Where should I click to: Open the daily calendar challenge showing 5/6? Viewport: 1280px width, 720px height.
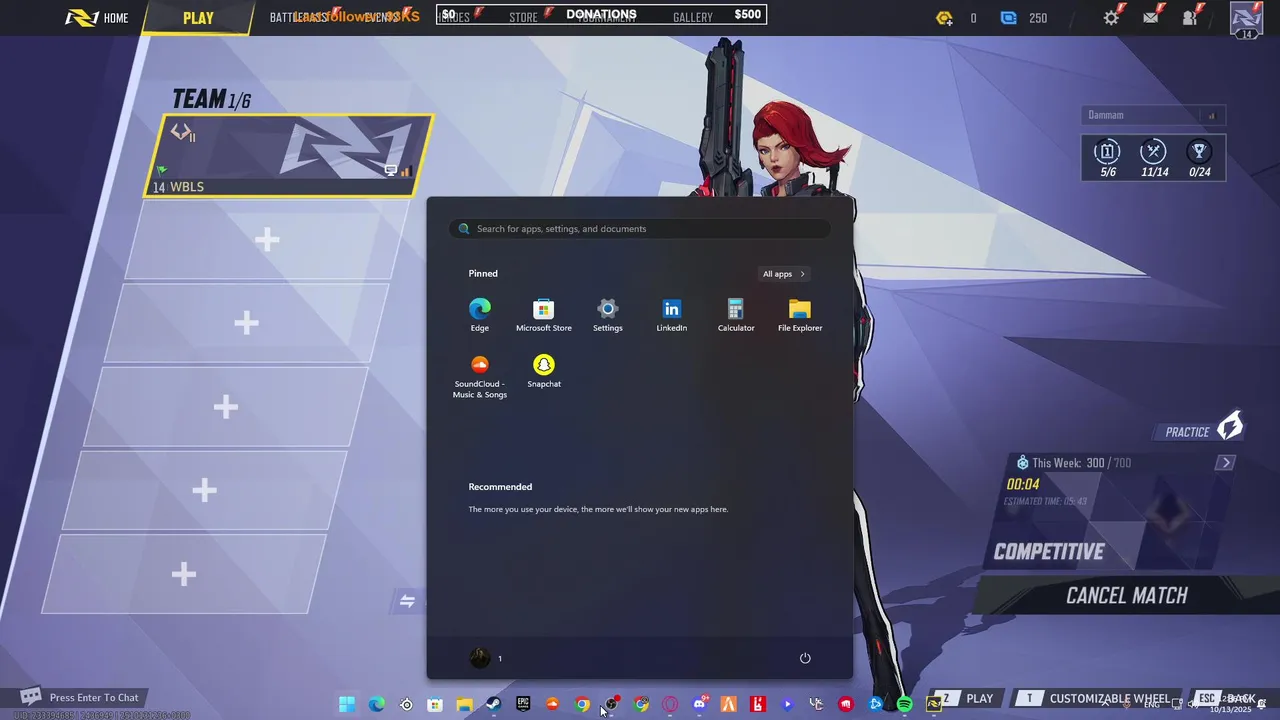[x=1107, y=158]
